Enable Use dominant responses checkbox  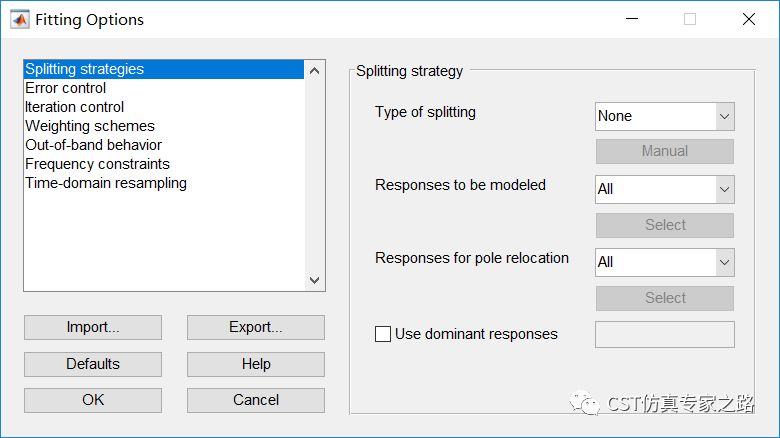pyautogui.click(x=383, y=334)
